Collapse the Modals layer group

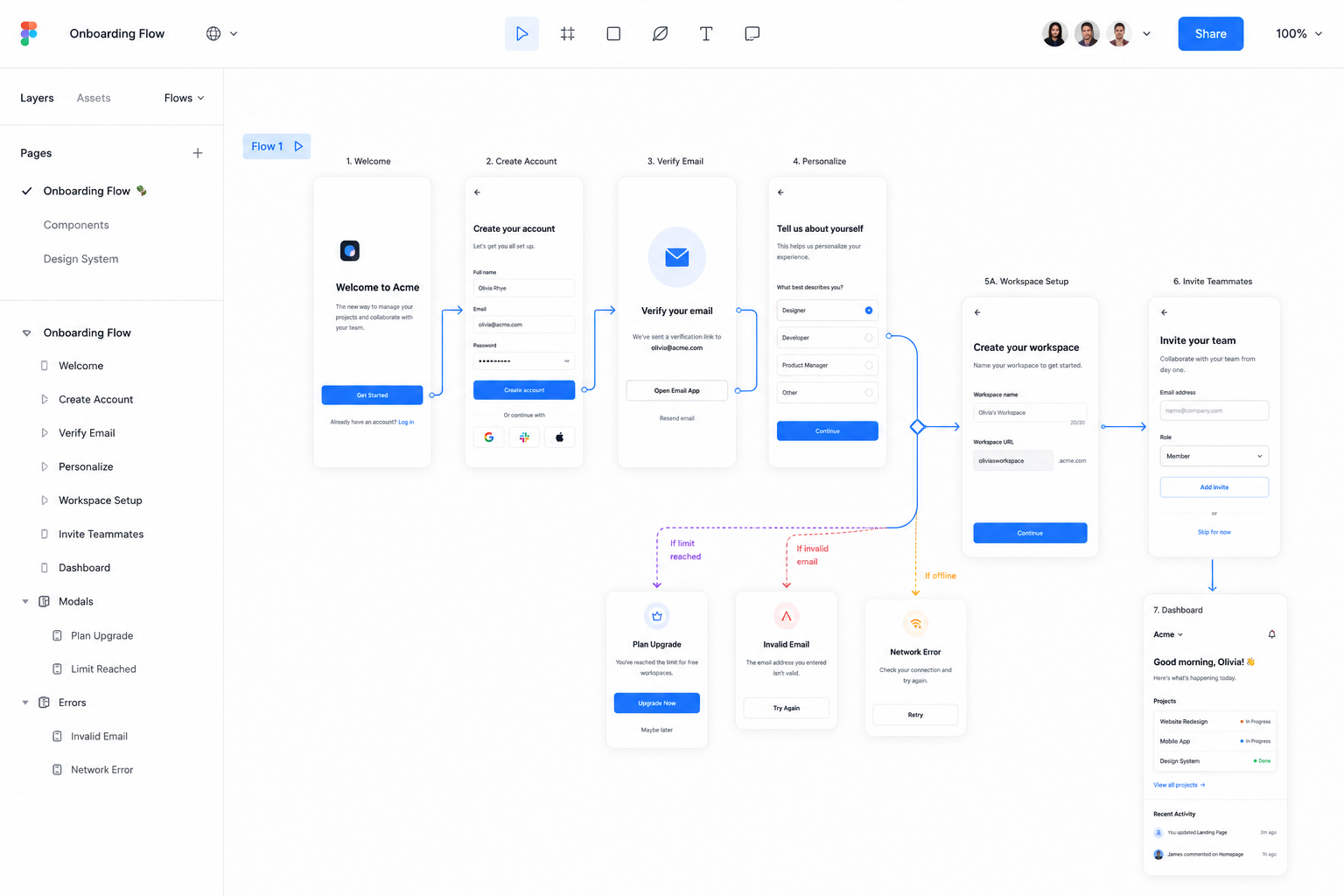click(25, 602)
